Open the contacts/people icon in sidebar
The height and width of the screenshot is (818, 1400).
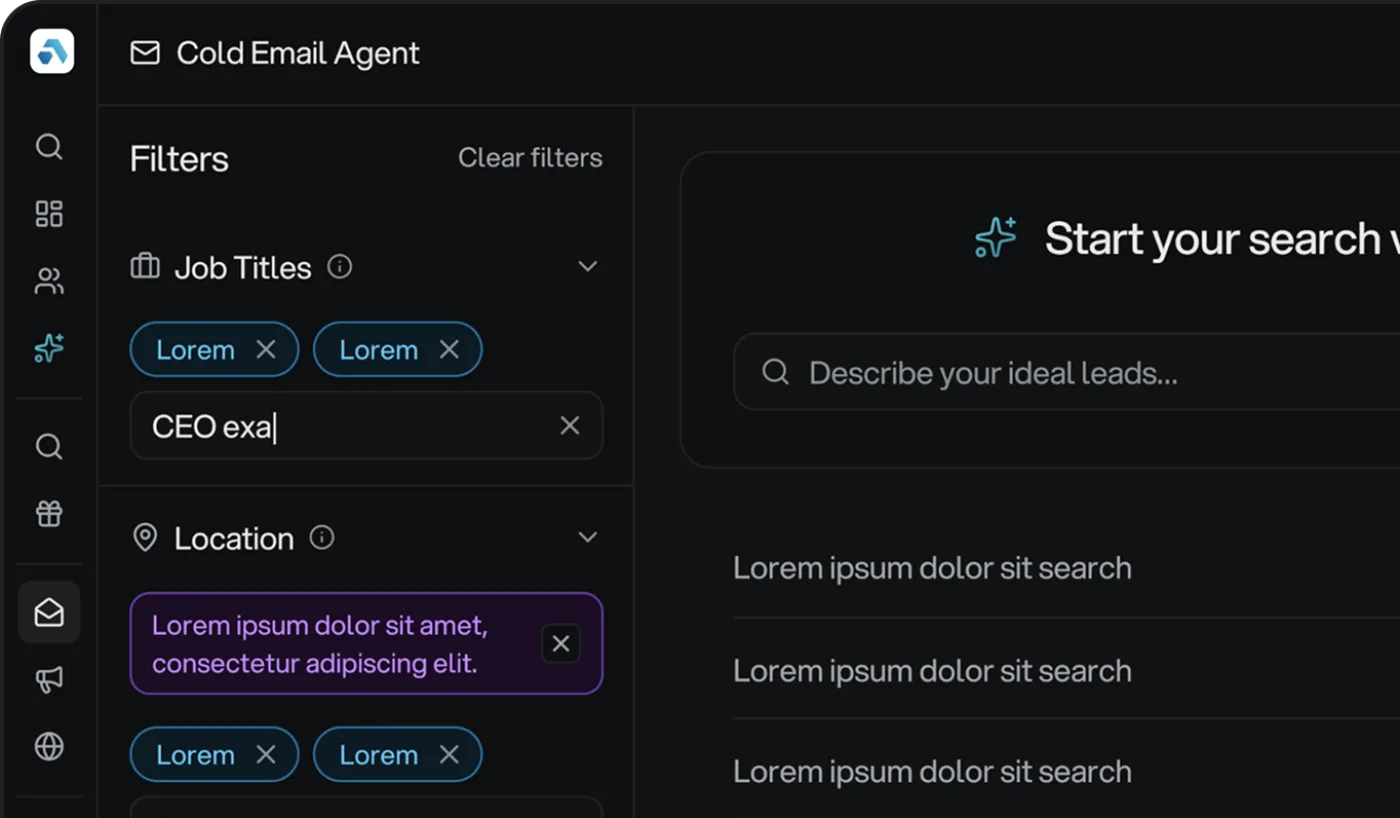[x=48, y=281]
